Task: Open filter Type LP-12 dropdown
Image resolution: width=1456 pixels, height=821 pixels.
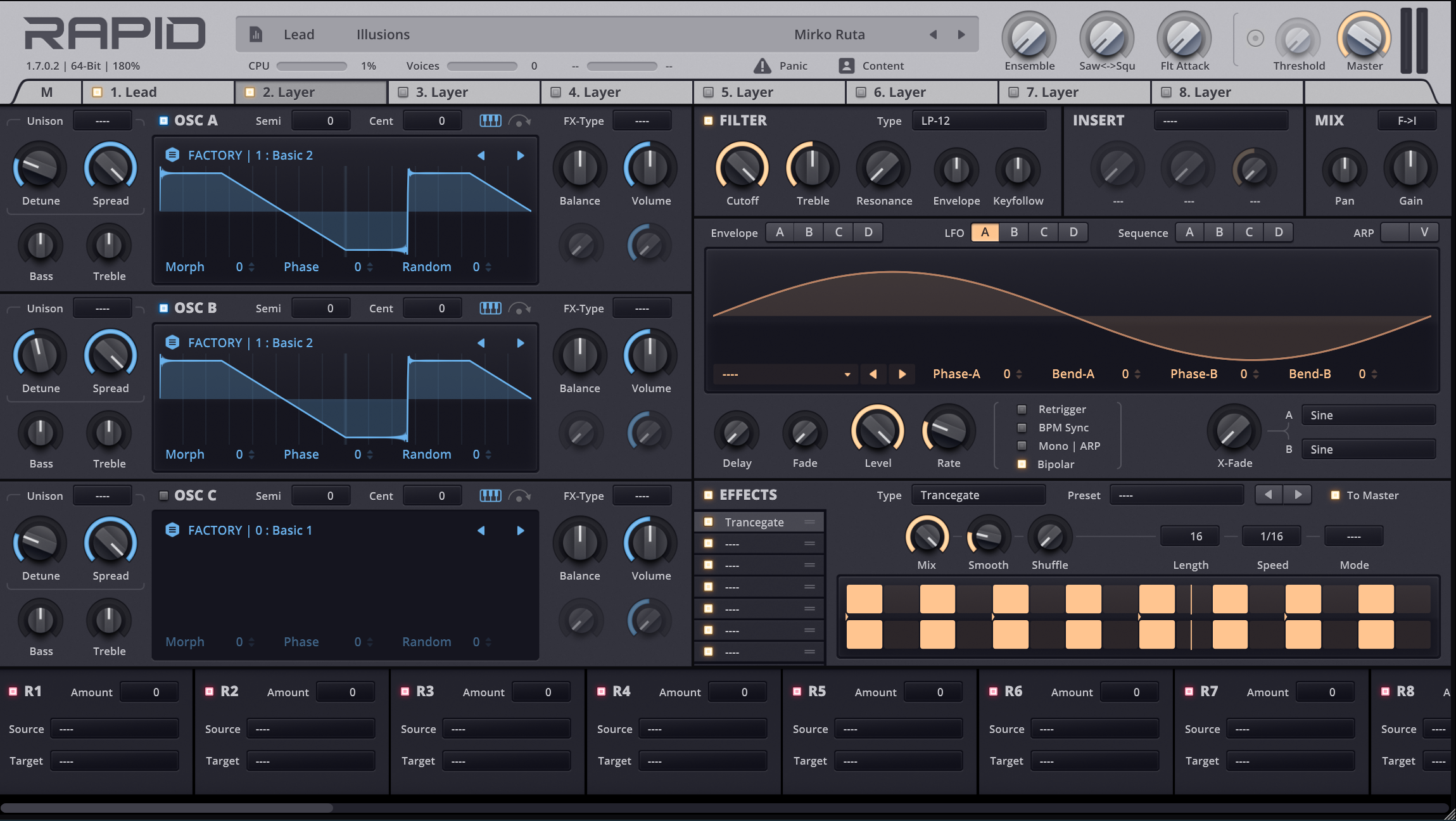Action: [x=978, y=120]
